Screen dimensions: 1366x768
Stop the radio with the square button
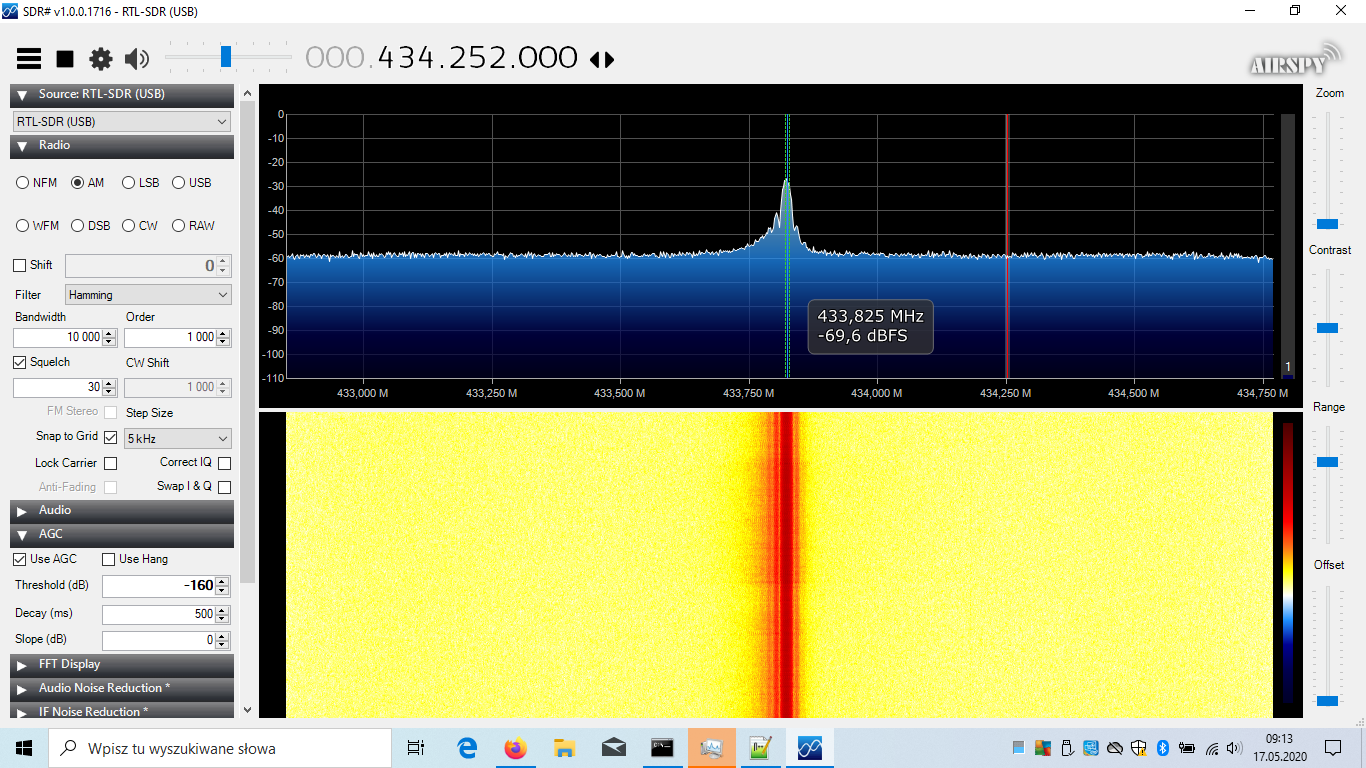[65, 59]
